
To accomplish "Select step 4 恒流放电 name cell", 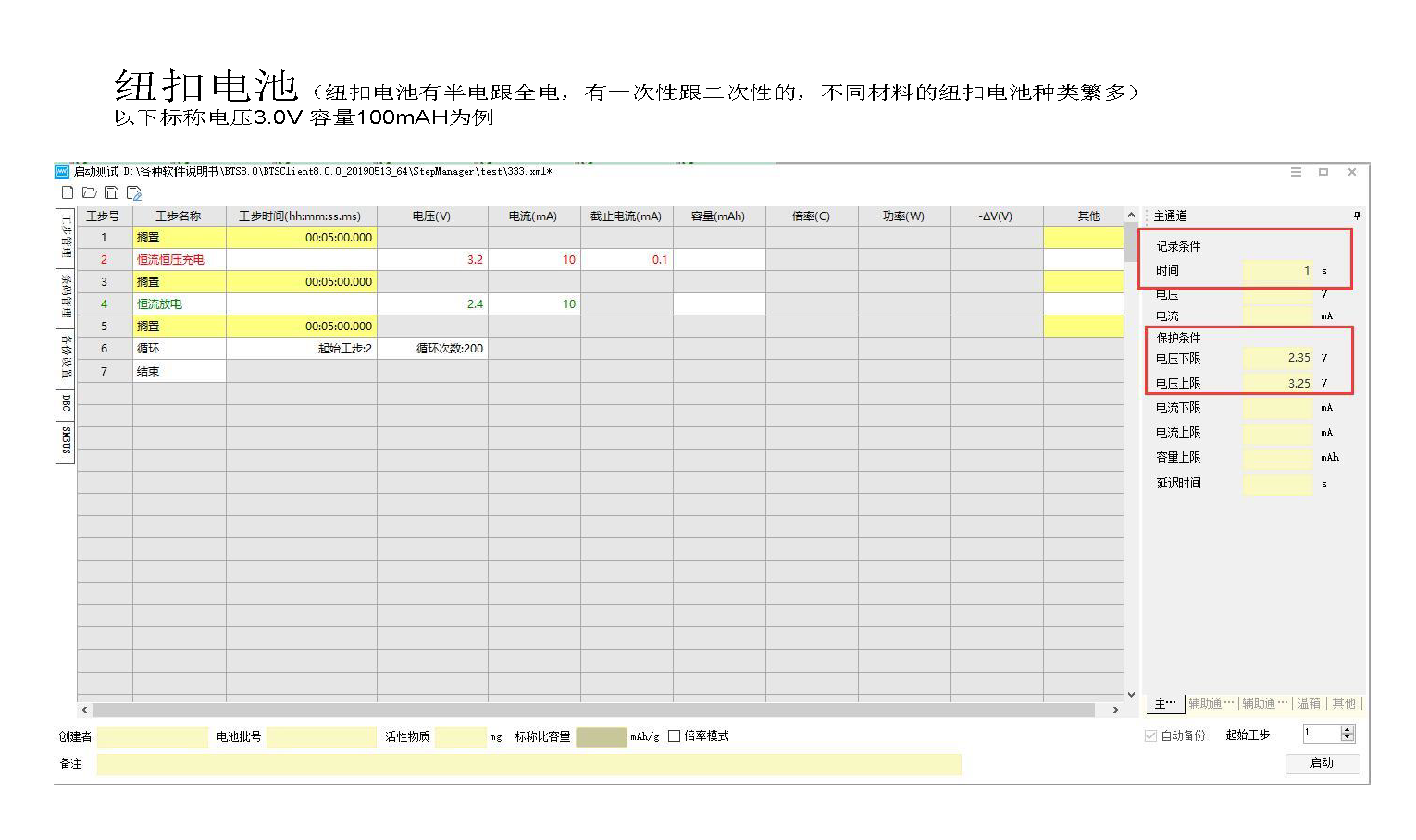I will (x=180, y=304).
